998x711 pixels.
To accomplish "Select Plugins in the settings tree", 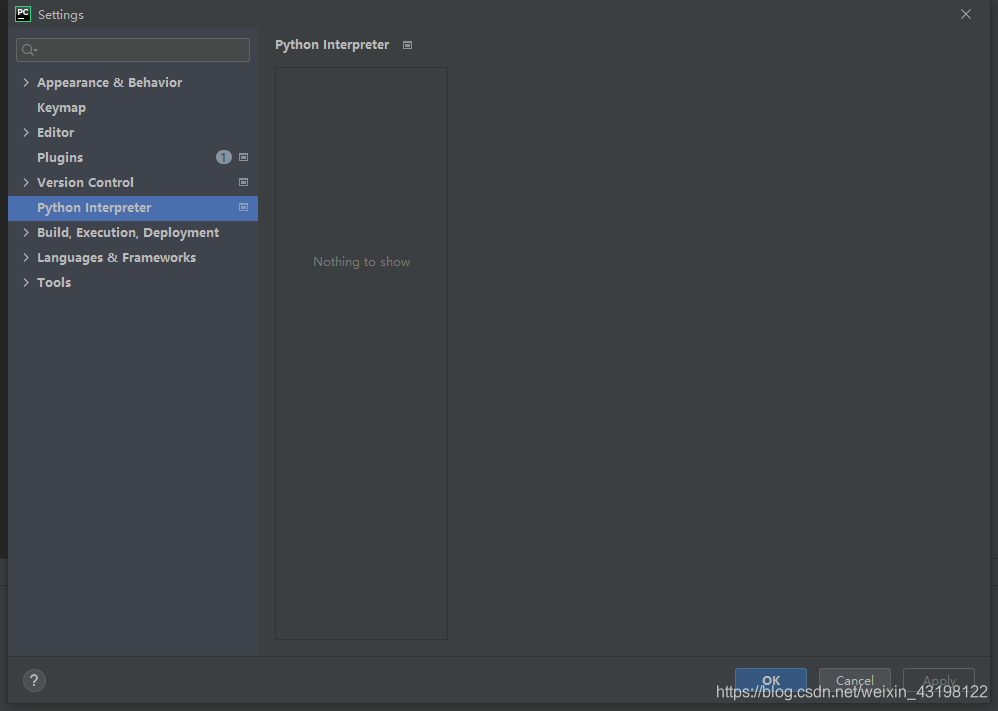I will coord(60,158).
